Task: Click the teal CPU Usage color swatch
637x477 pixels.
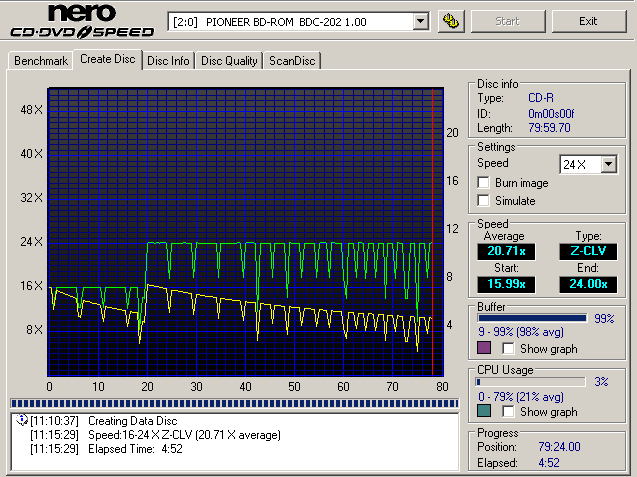Action: 484,411
